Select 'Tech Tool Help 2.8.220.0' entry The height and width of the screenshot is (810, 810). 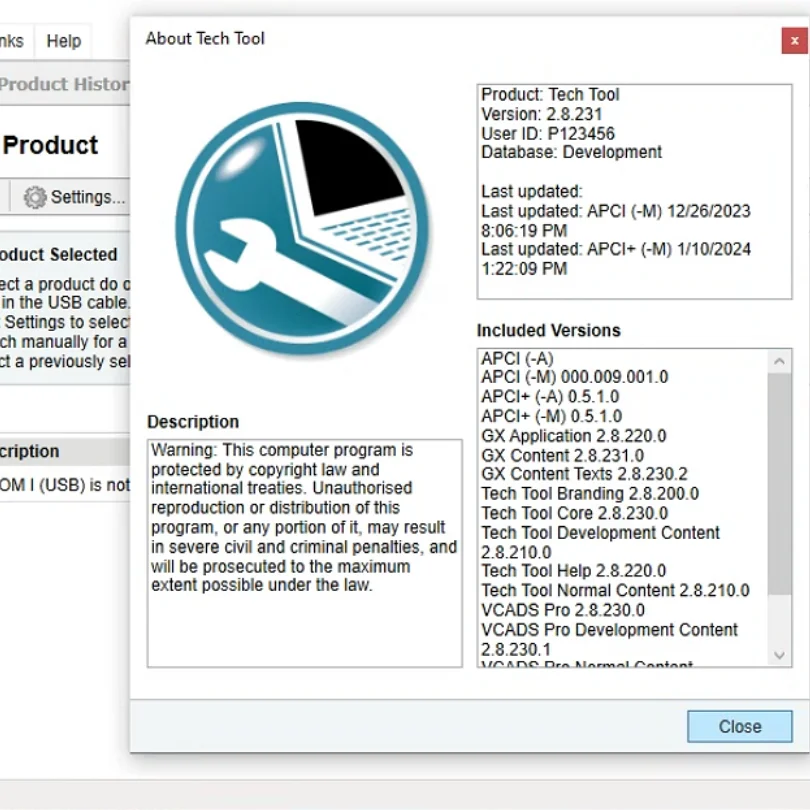coord(573,571)
